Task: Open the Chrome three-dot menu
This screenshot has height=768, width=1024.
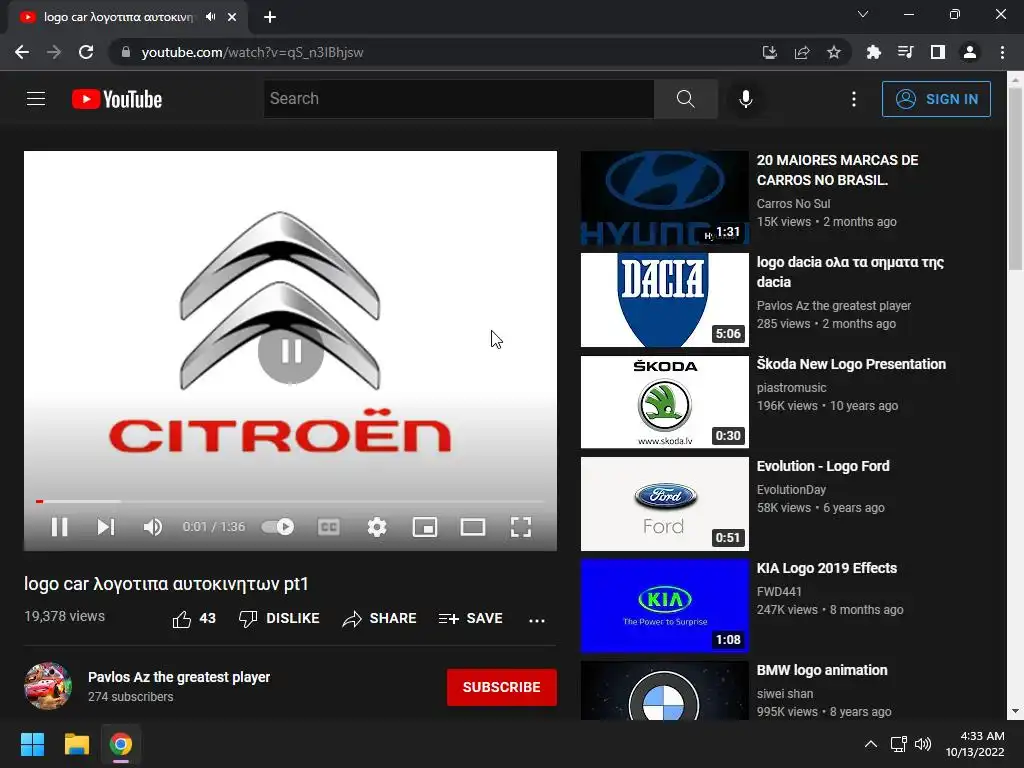Action: click(x=1002, y=52)
